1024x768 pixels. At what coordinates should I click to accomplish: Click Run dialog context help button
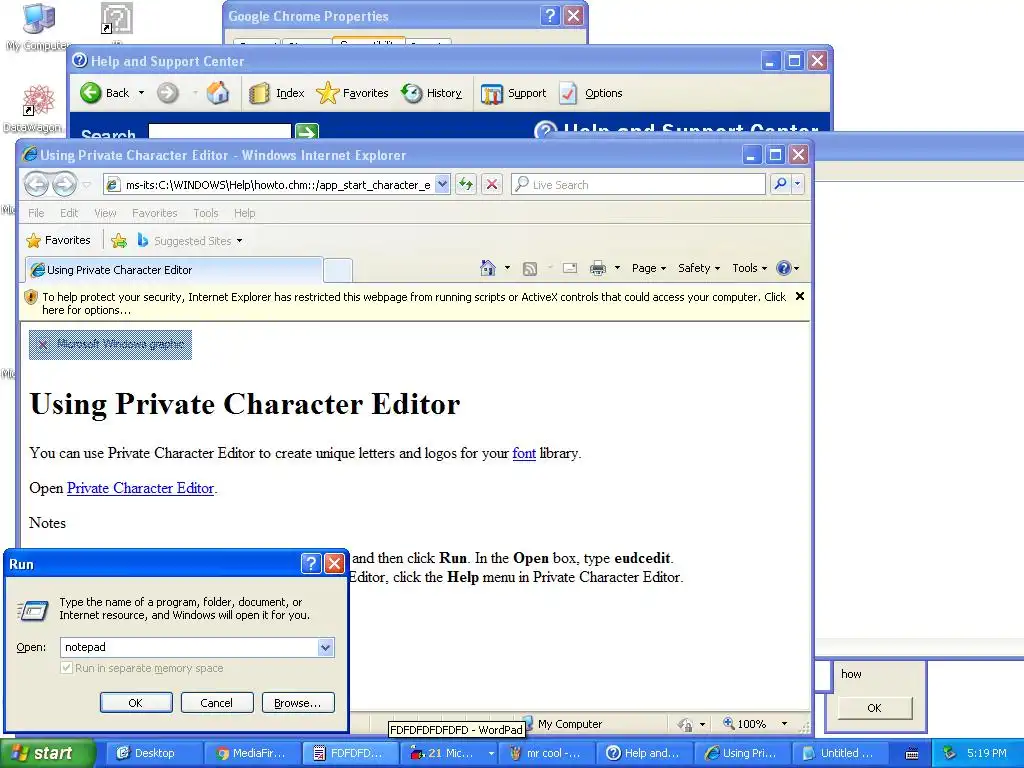312,564
